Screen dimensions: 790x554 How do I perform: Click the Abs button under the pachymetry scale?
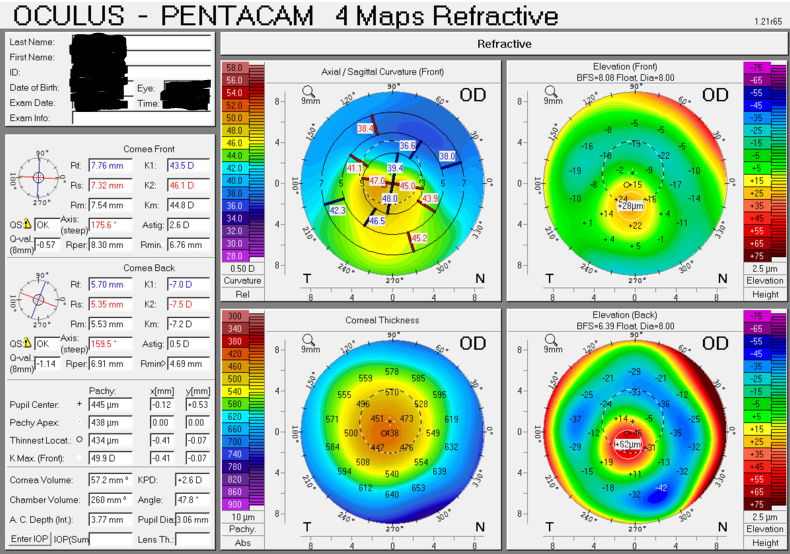click(241, 543)
